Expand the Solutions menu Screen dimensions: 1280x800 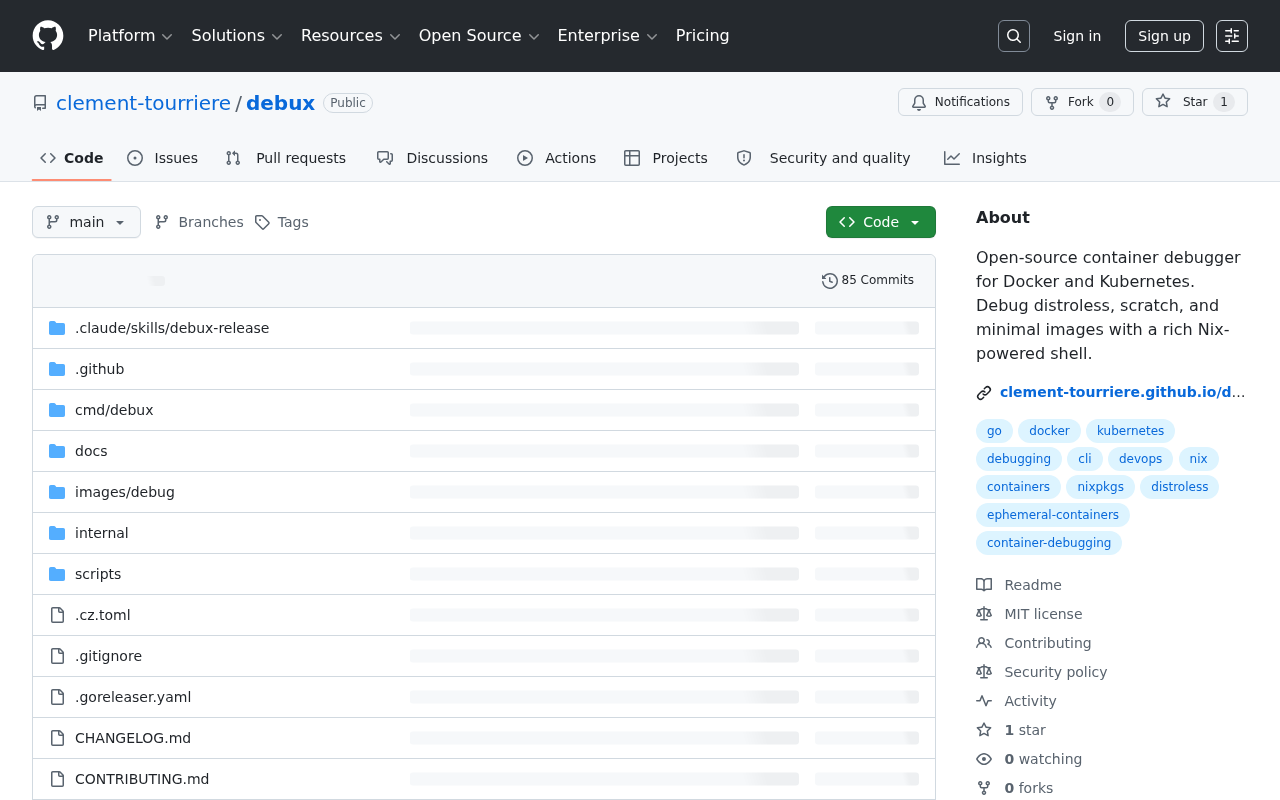click(x=237, y=36)
